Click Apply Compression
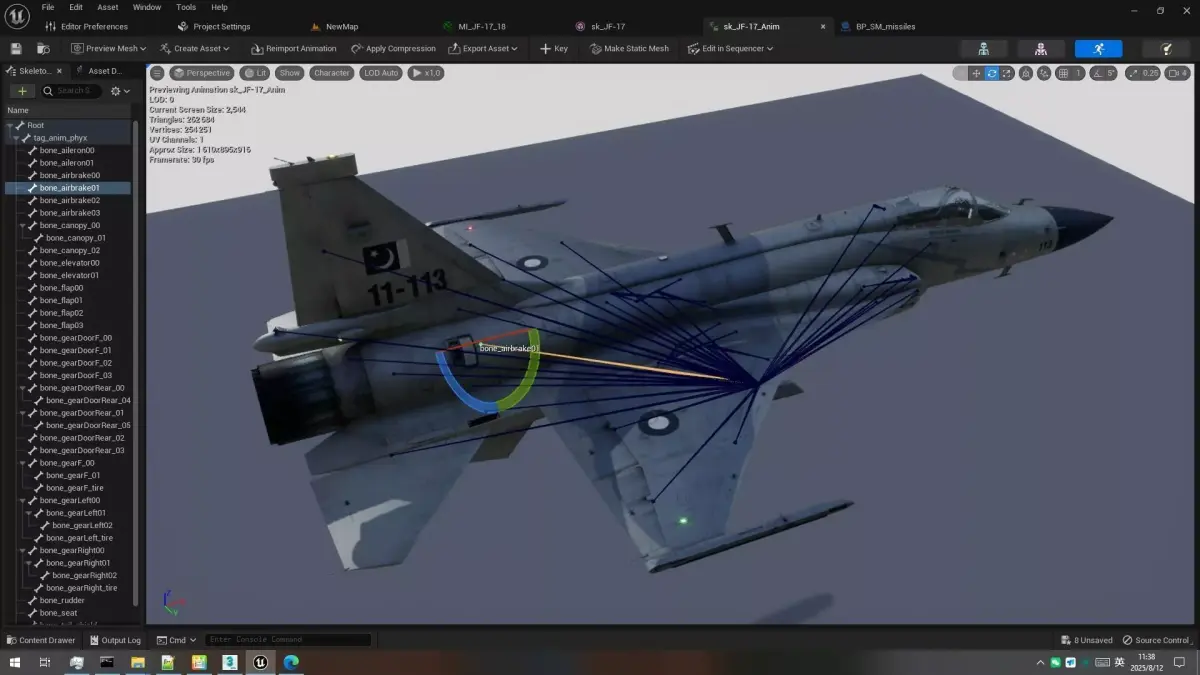This screenshot has width=1200, height=675. click(x=393, y=48)
